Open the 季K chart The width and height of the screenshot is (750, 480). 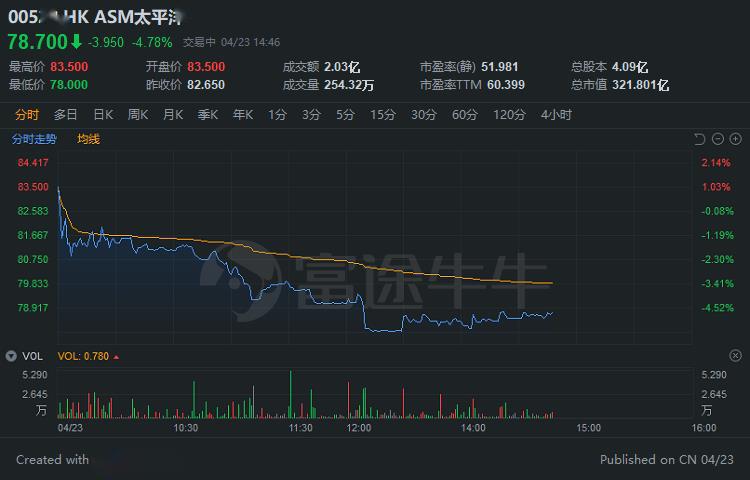coord(208,115)
